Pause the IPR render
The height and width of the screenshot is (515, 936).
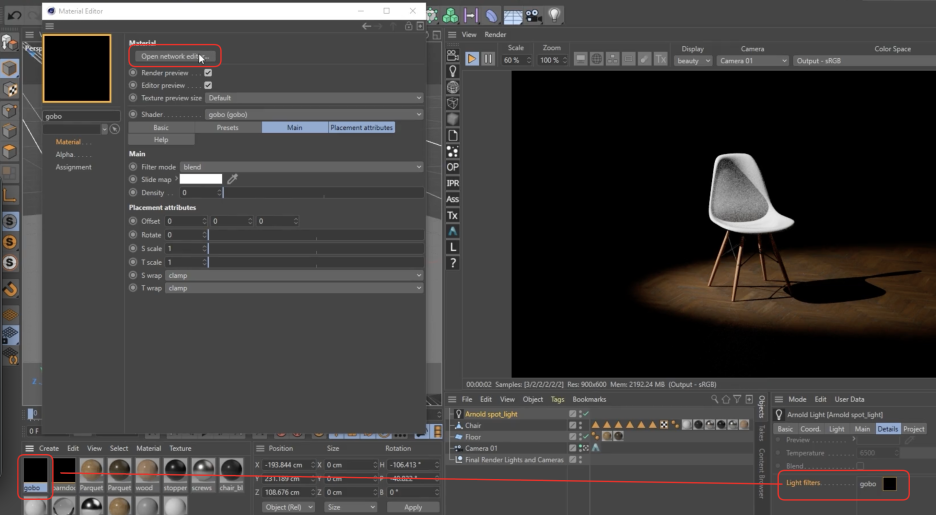click(x=488, y=59)
